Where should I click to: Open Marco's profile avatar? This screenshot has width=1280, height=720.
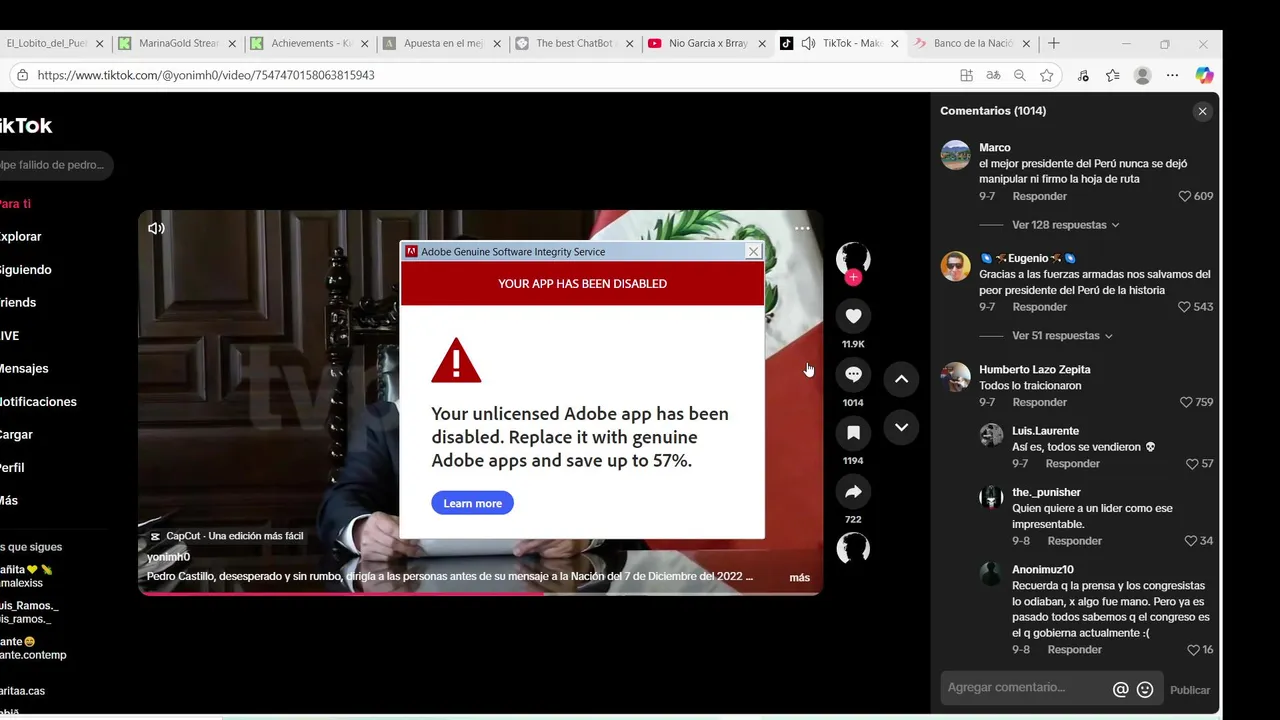point(955,155)
